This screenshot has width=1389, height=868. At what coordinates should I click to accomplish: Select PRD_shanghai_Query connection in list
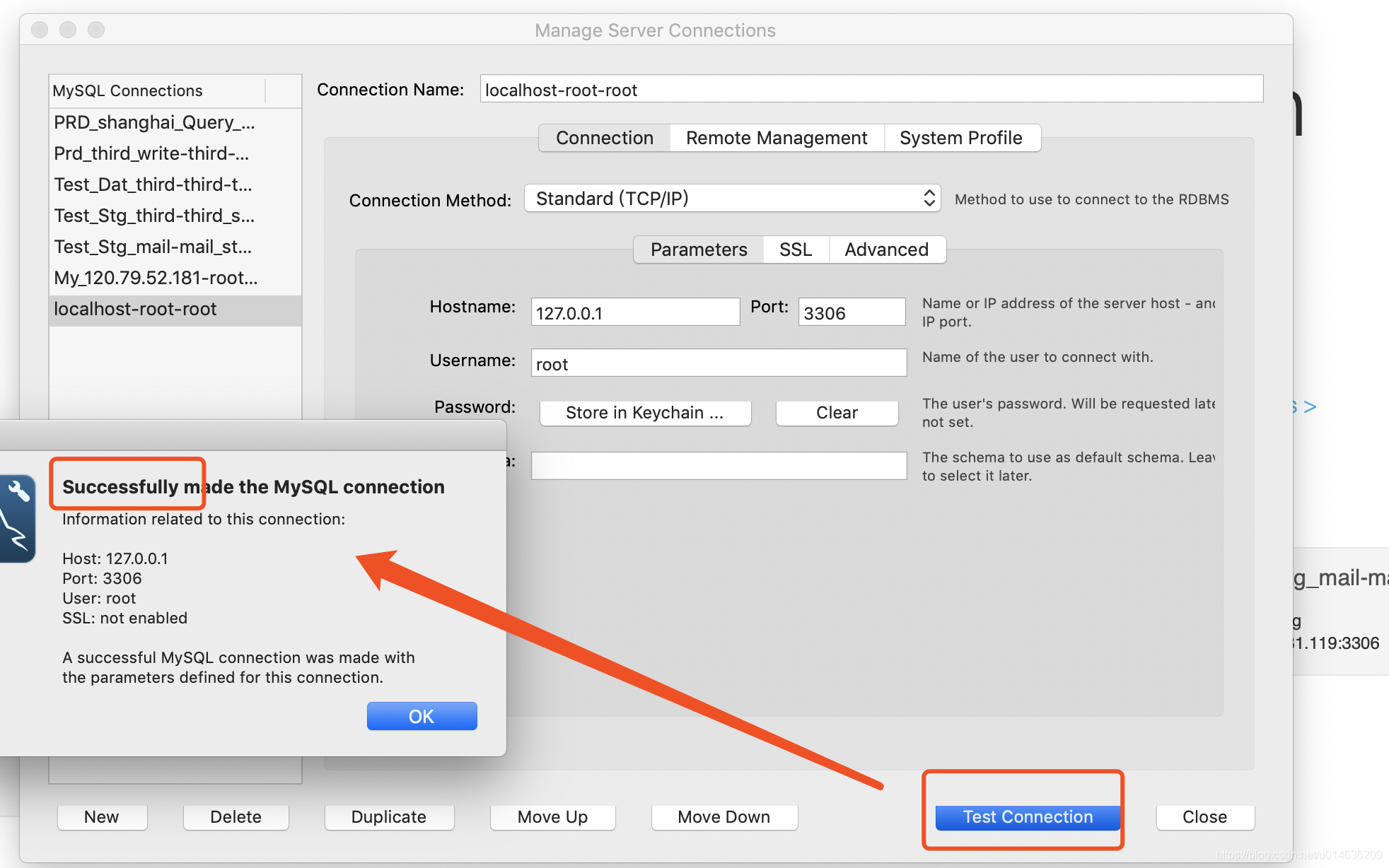(175, 122)
